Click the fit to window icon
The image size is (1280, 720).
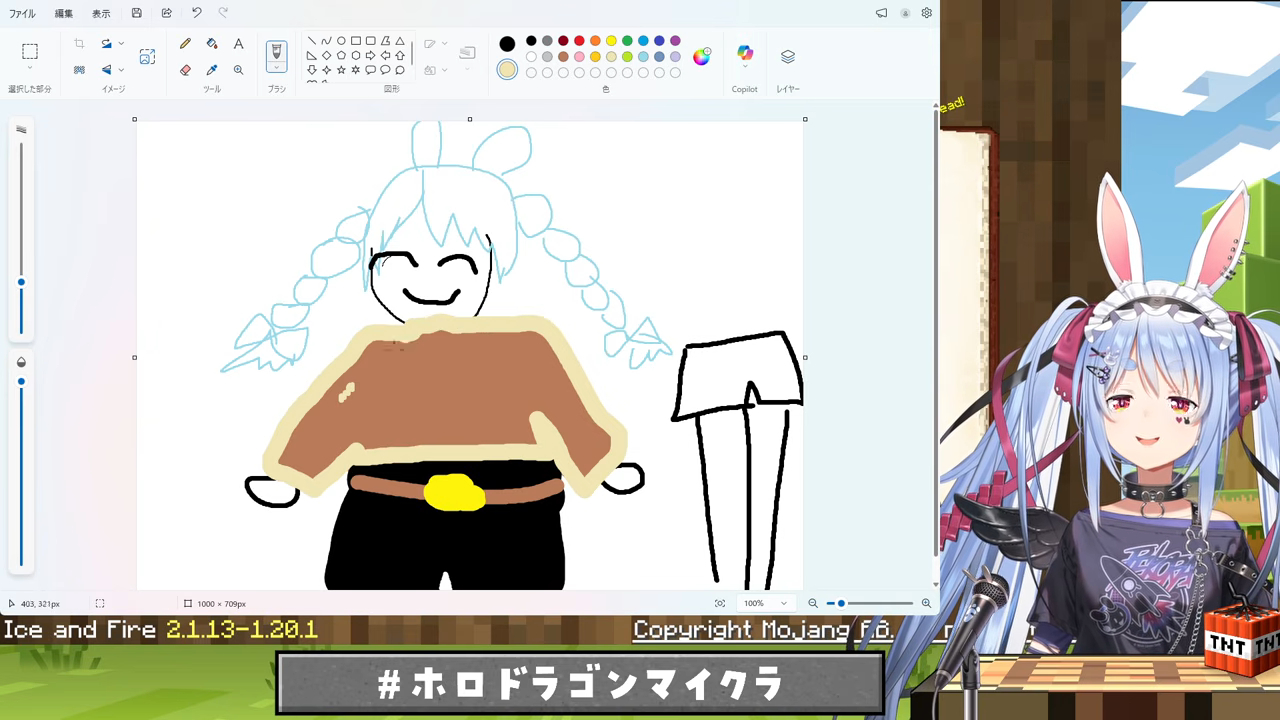click(x=720, y=603)
